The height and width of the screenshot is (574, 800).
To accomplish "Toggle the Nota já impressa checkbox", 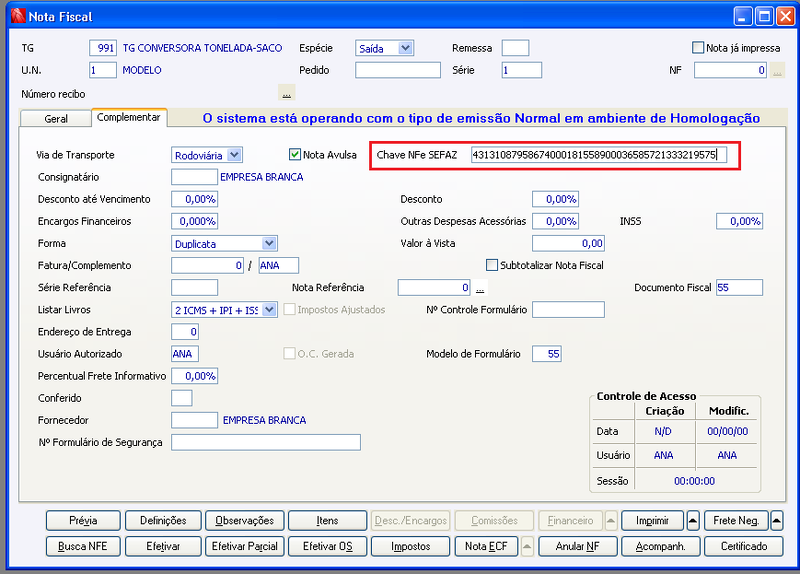I will tap(697, 47).
